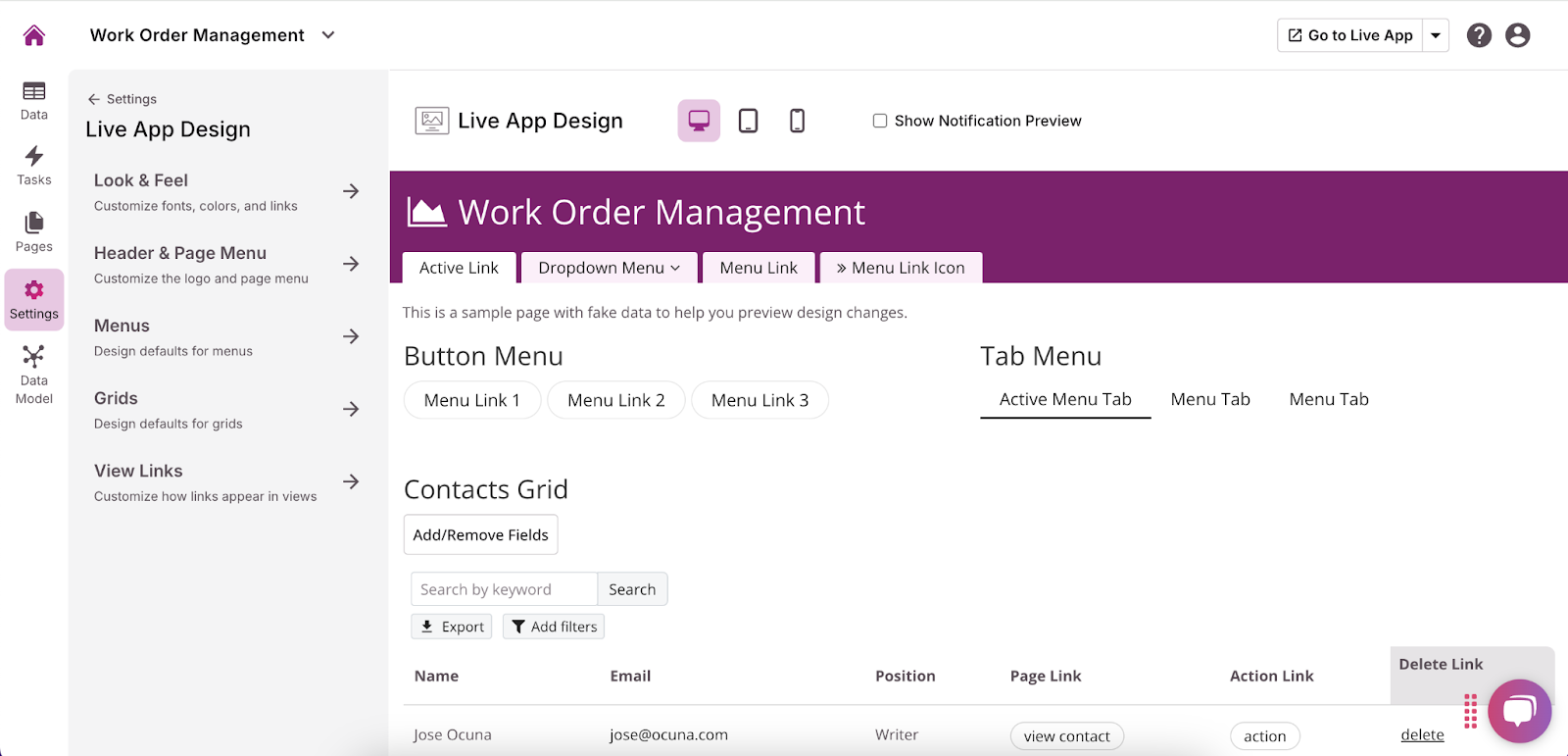1568x756 pixels.
Task: Select the Menu Tab next to Active Menu Tab
Action: [1210, 399]
